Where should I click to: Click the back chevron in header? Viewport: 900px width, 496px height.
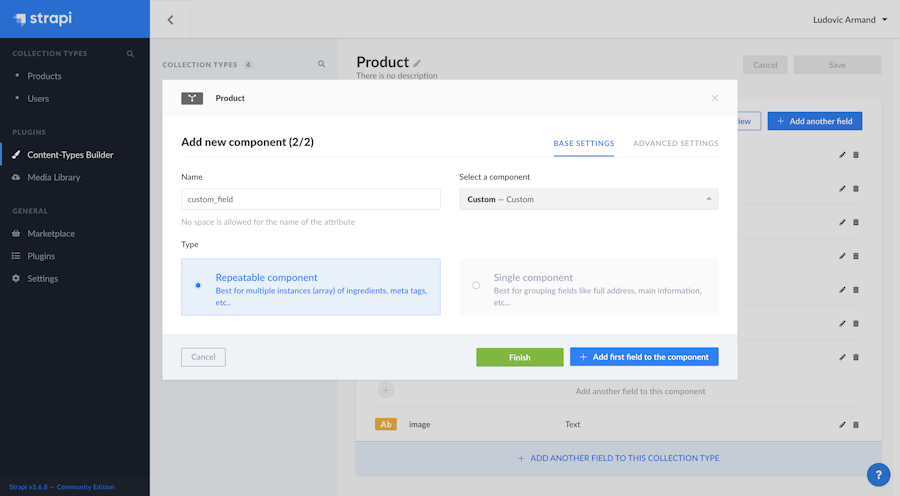[x=170, y=20]
